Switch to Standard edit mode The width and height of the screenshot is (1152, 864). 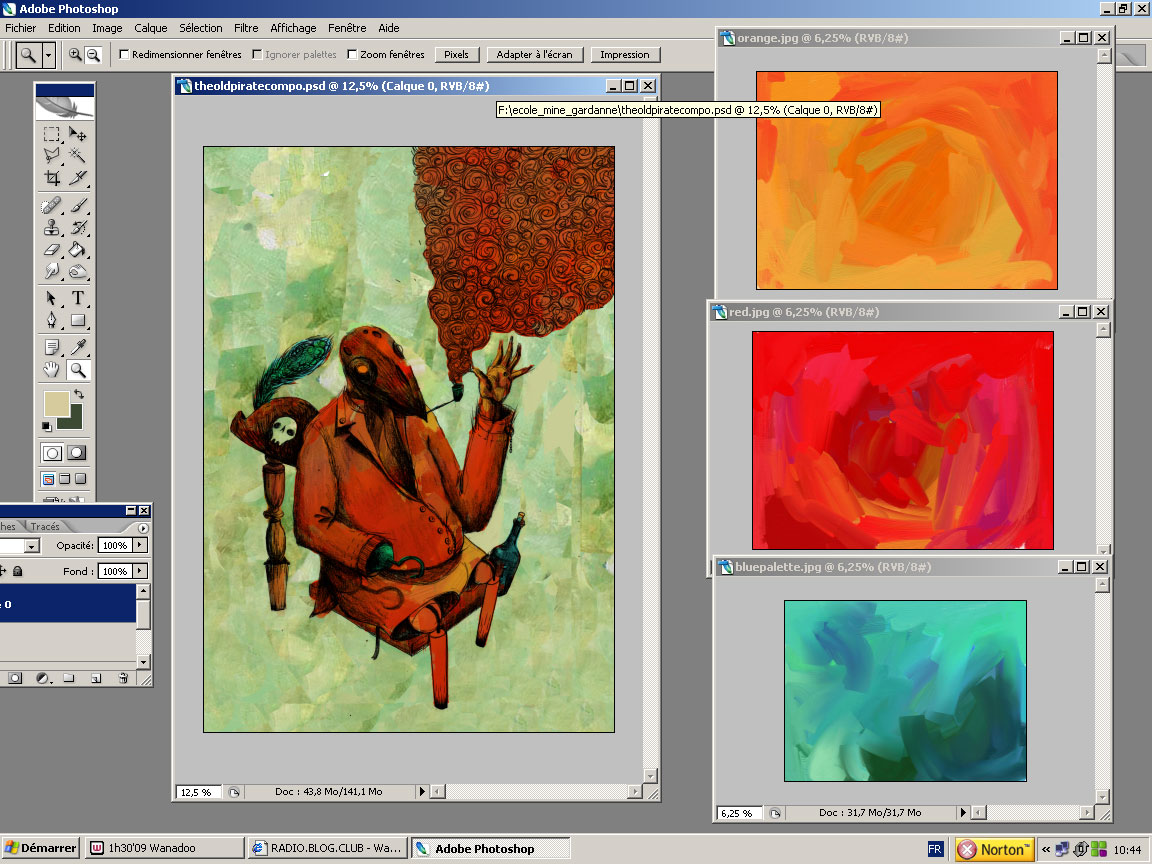coord(51,453)
